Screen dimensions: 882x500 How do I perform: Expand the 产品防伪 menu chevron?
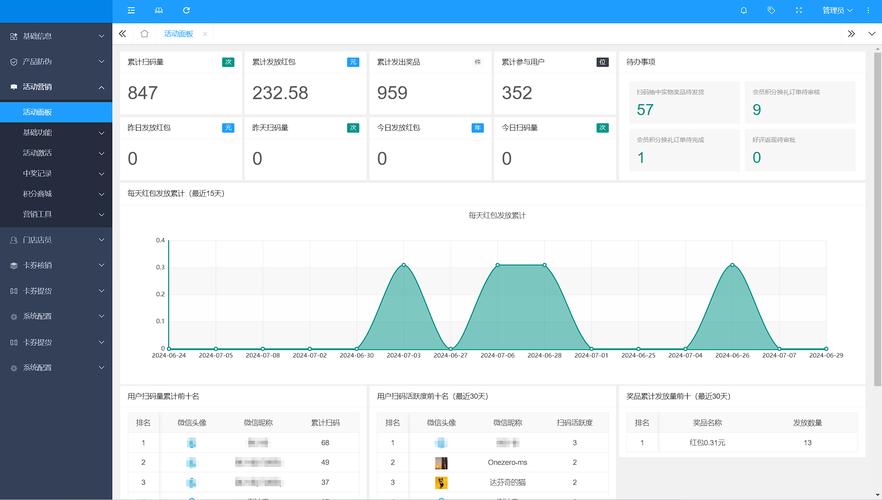[x=101, y=62]
